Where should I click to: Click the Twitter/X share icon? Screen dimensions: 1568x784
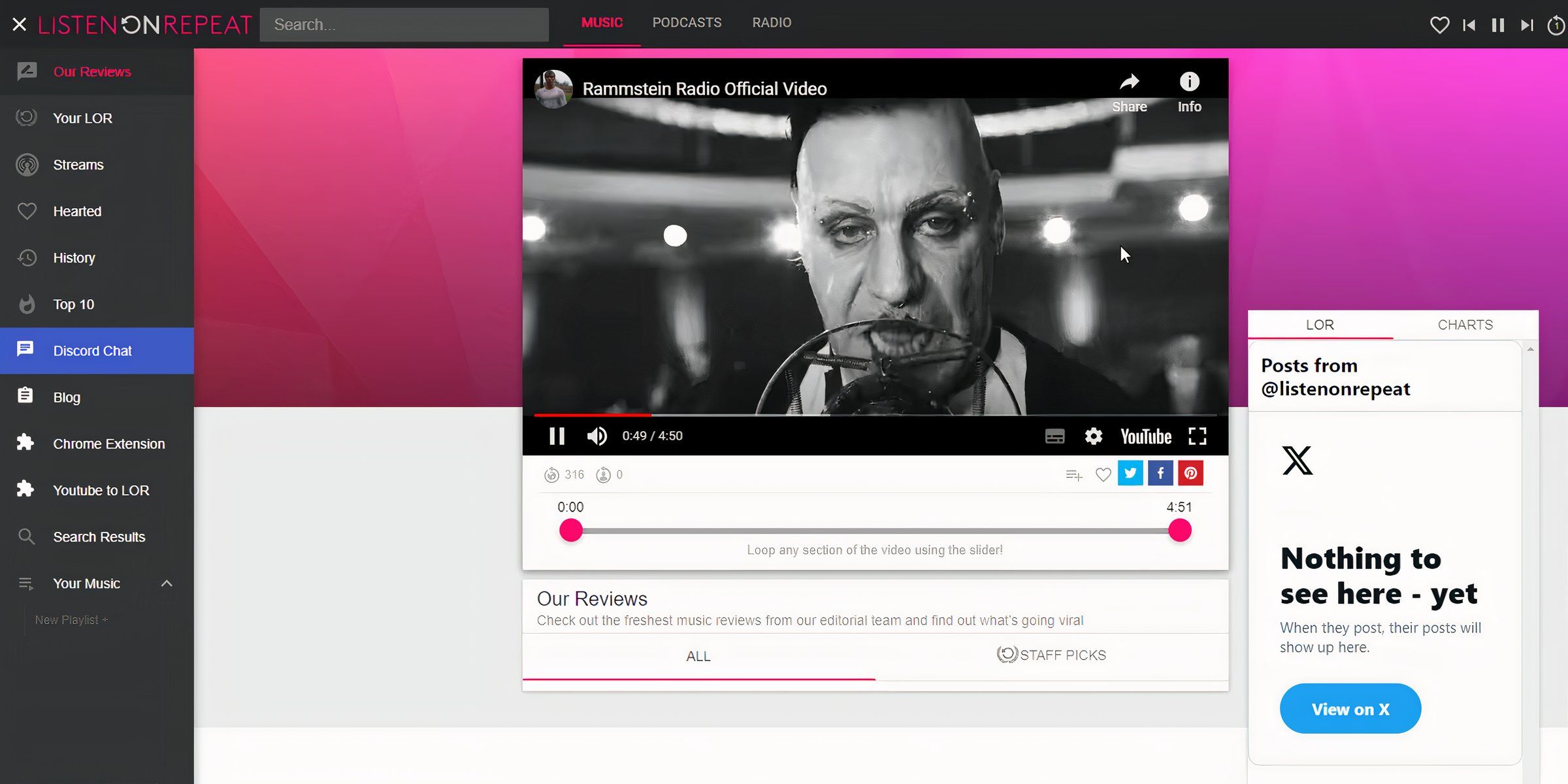pos(1130,473)
